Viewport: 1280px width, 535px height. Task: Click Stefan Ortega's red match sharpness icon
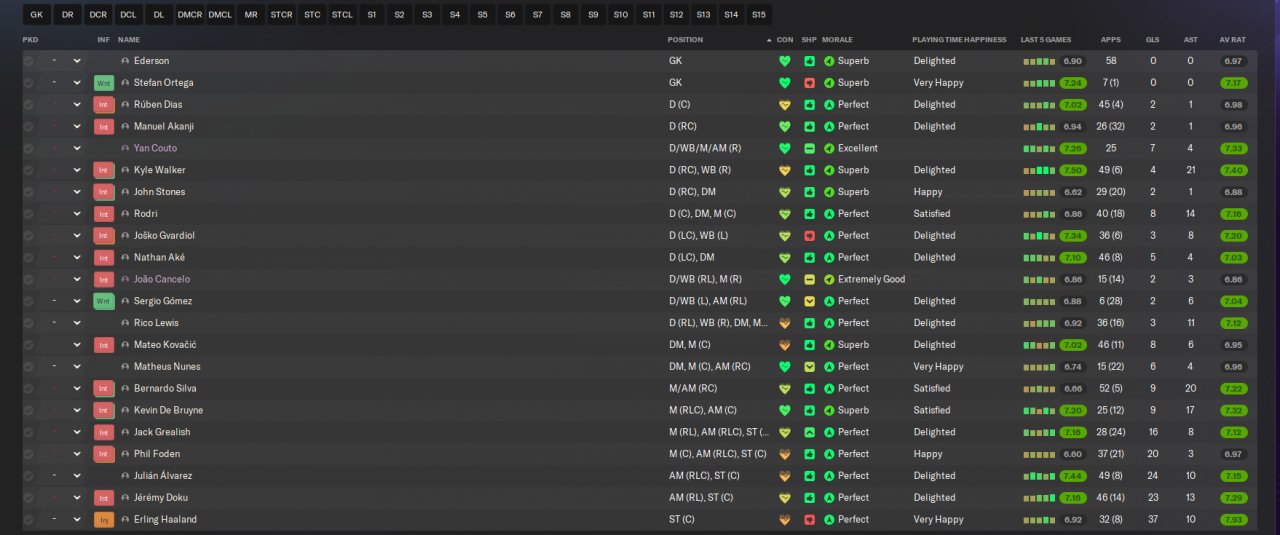click(810, 83)
